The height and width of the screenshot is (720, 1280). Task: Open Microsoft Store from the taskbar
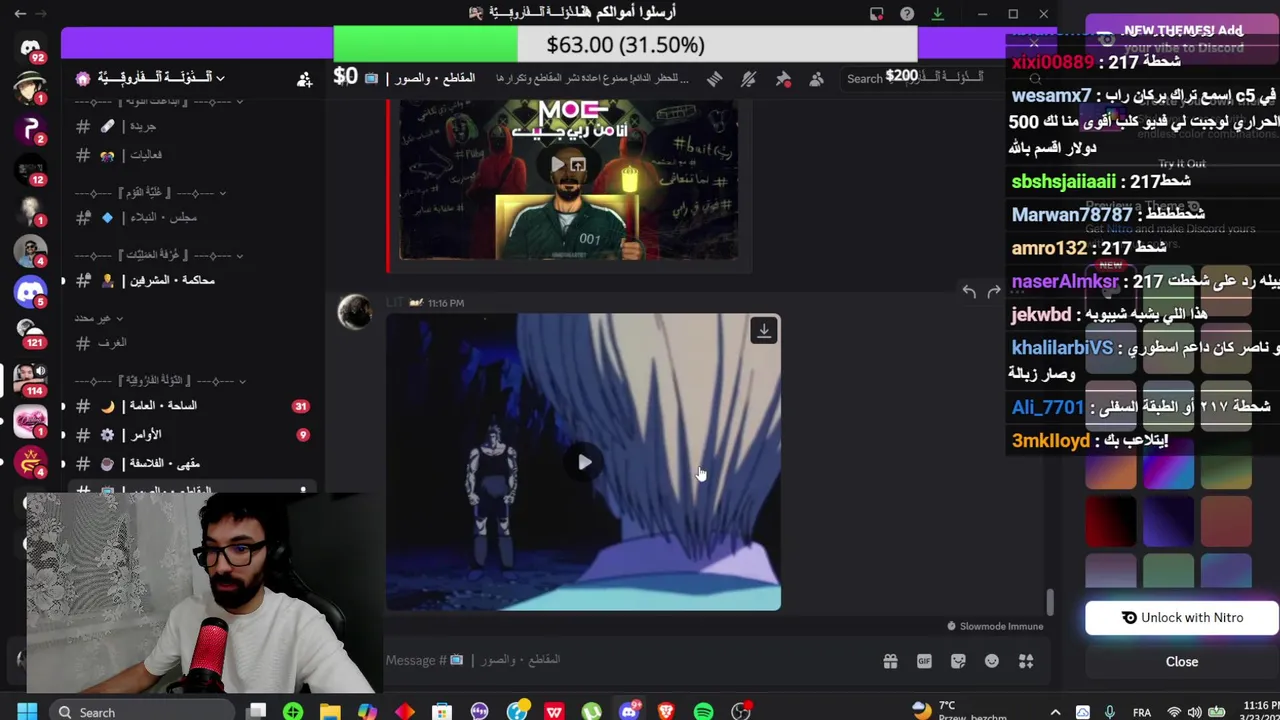(442, 712)
